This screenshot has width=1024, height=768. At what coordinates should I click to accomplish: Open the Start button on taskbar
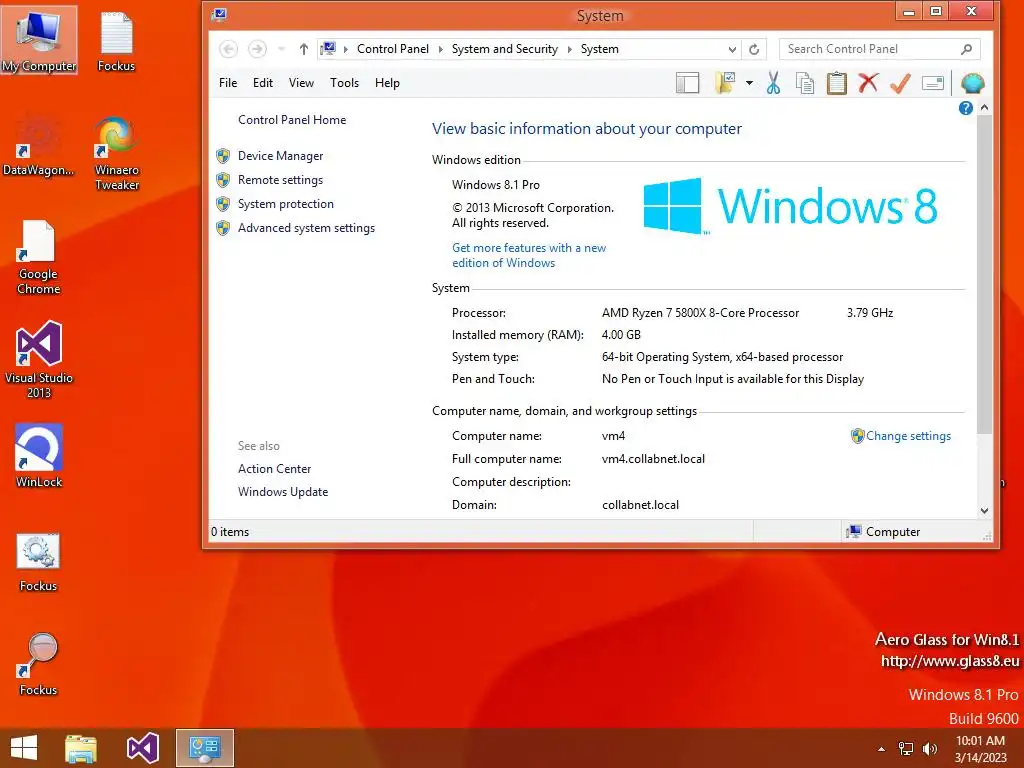(24, 748)
